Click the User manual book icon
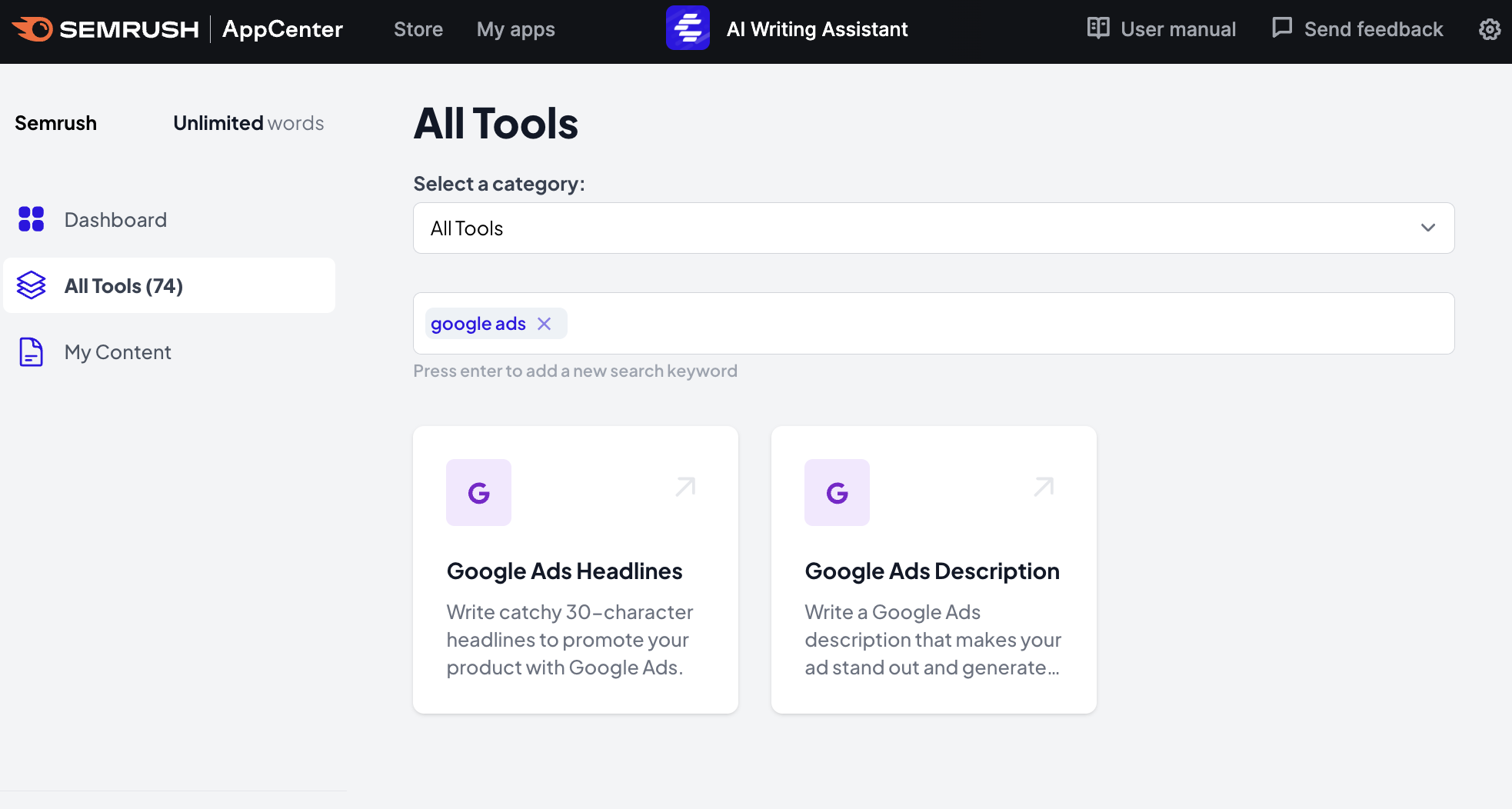The height and width of the screenshot is (809, 1512). [x=1097, y=28]
